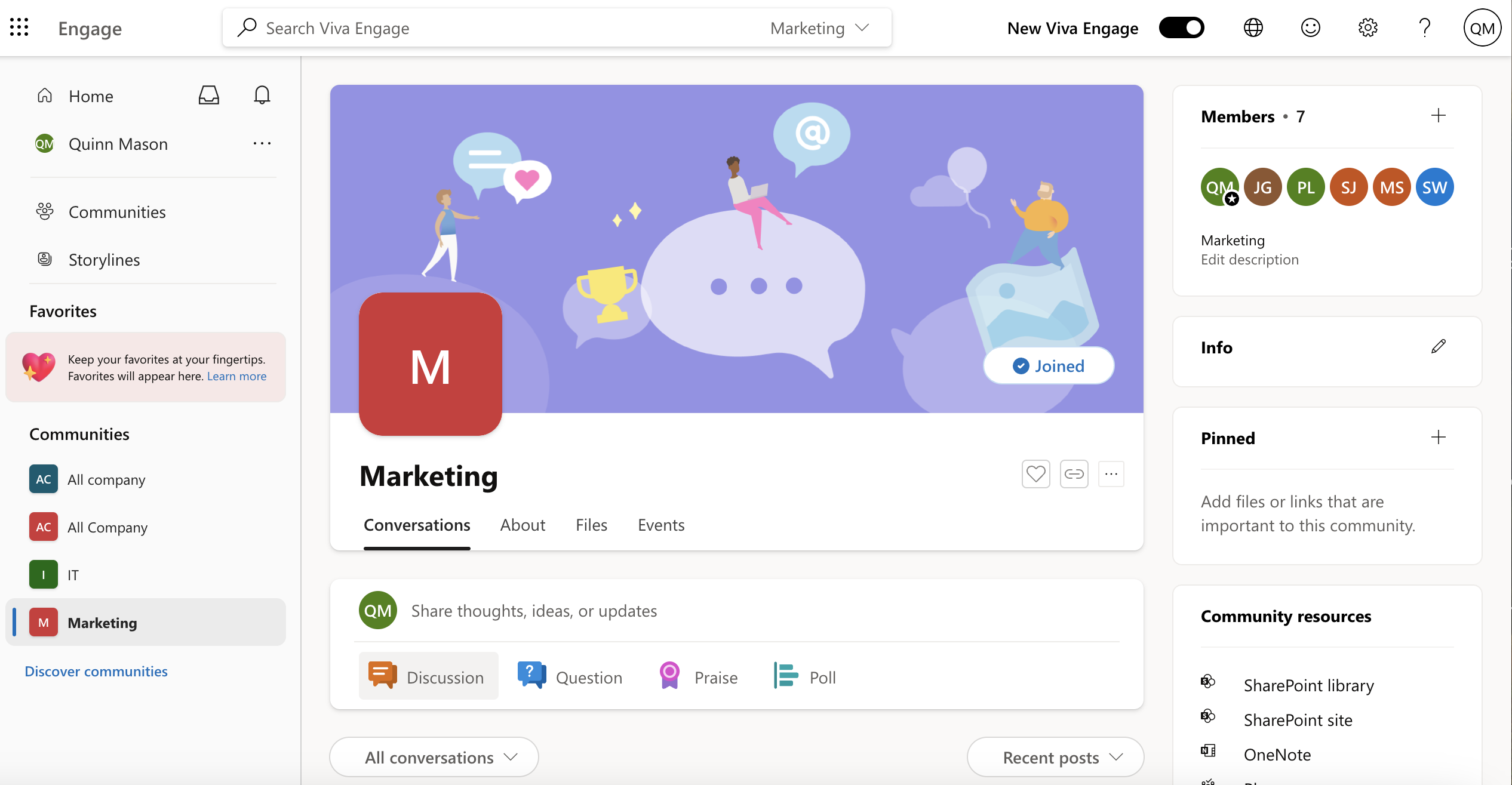Open PL member avatar

(1305, 187)
